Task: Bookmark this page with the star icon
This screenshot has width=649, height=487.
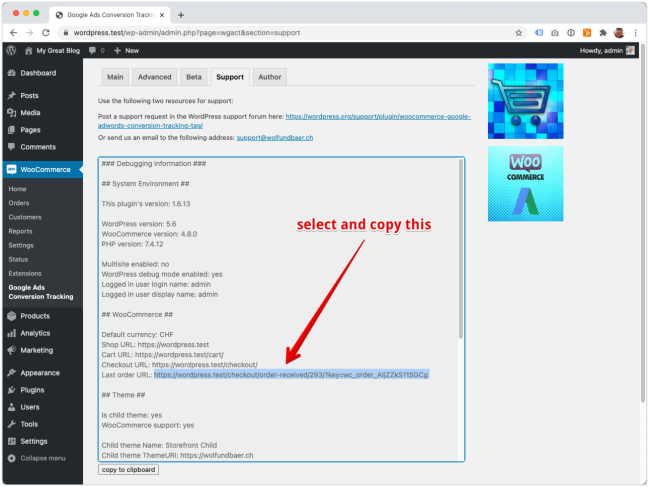Action: (518, 33)
